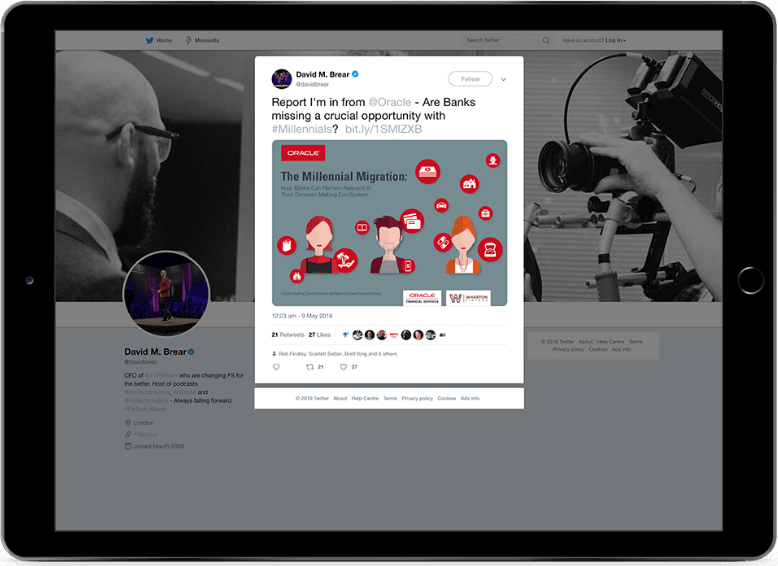The width and height of the screenshot is (778, 566).
Task: Click Ads info in tweet modal footer
Action: coord(470,398)
